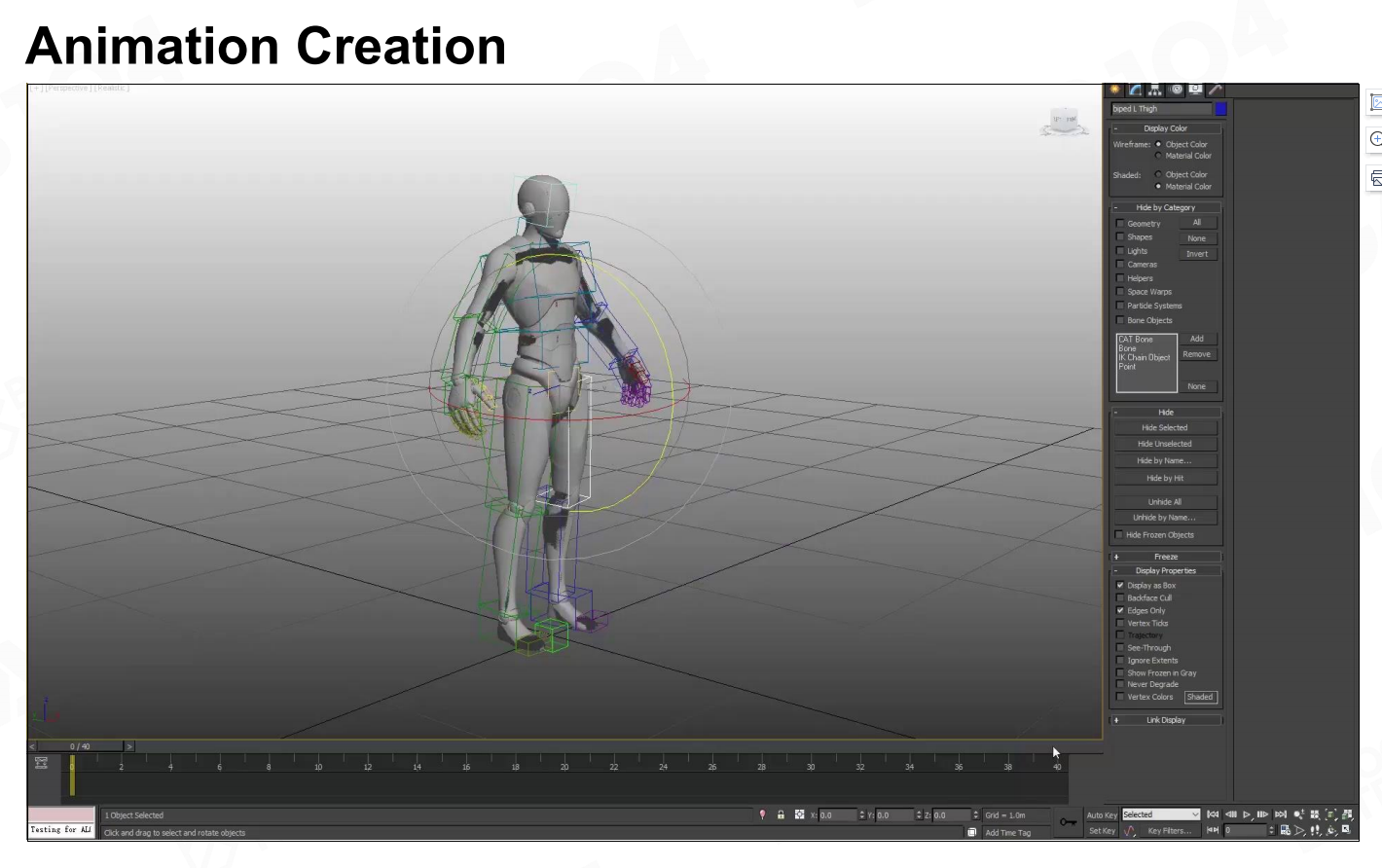The height and width of the screenshot is (868, 1382).
Task: Open the Utilities hammer icon
Action: point(1215,90)
